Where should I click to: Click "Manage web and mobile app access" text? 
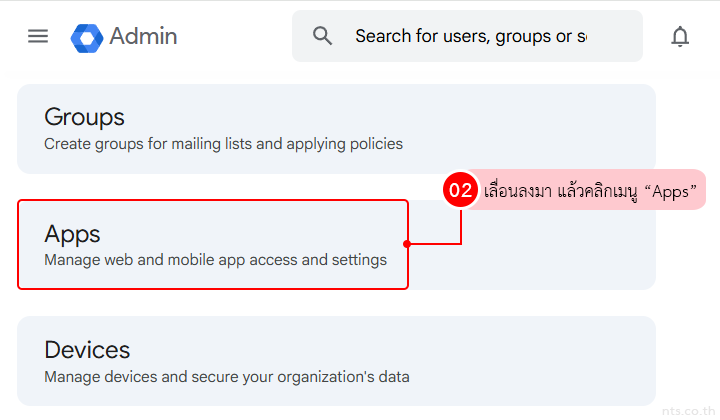coord(215,260)
